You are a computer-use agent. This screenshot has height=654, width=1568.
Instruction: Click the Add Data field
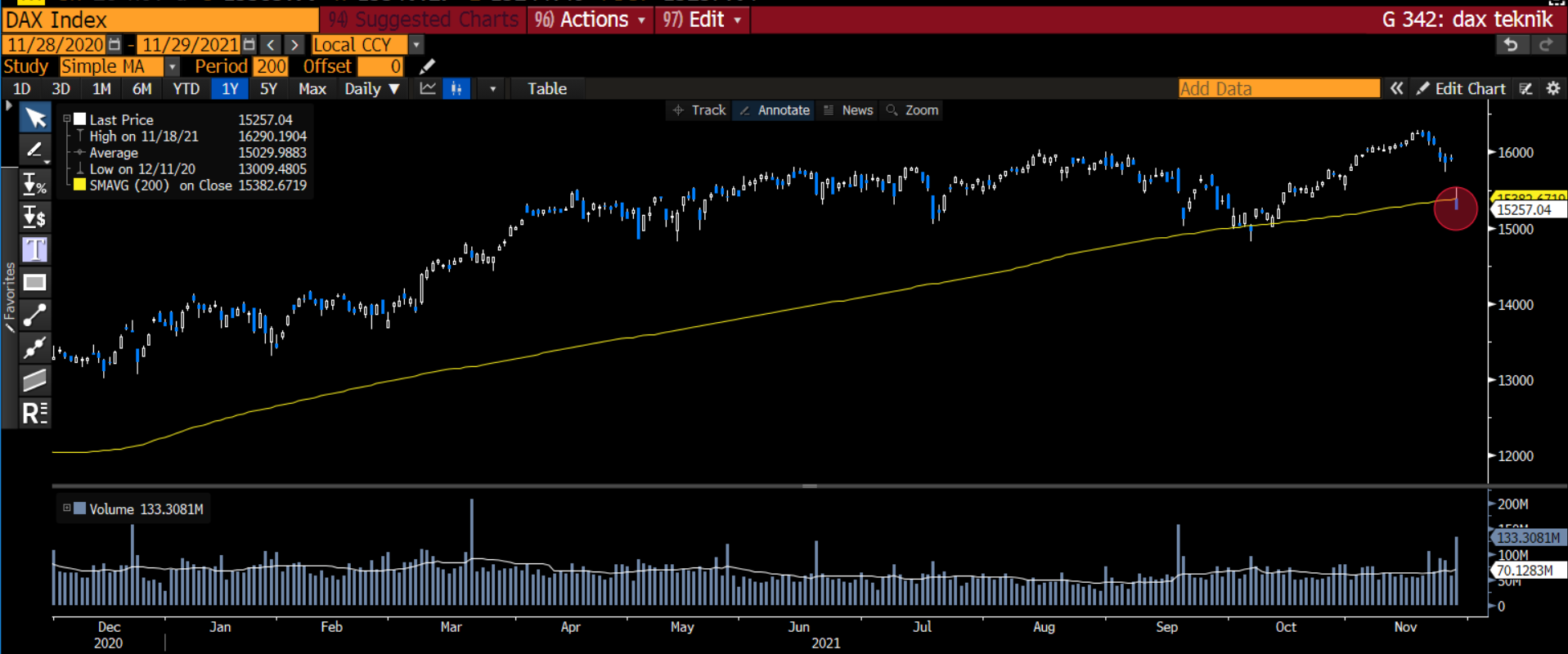click(x=1279, y=88)
